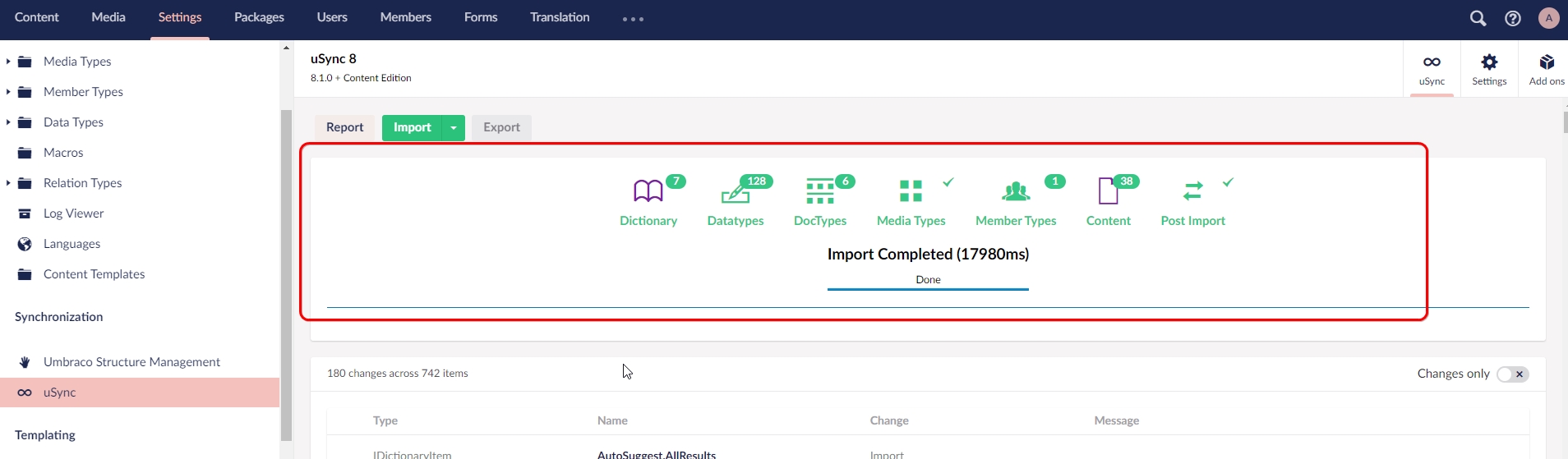The width and height of the screenshot is (1568, 459).
Task: Click the AutoSuggest.AllResults name cell
Action: click(x=657, y=454)
